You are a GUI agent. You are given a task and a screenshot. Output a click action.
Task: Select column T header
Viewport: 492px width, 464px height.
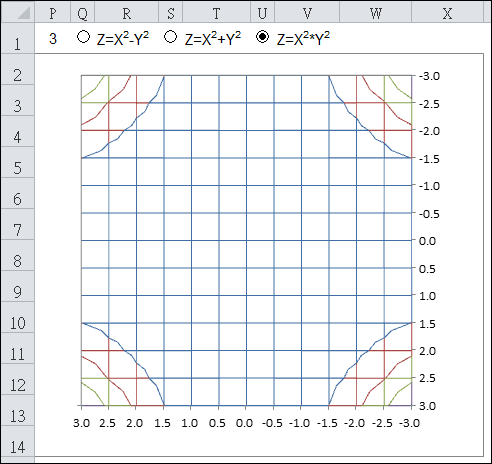click(x=216, y=12)
